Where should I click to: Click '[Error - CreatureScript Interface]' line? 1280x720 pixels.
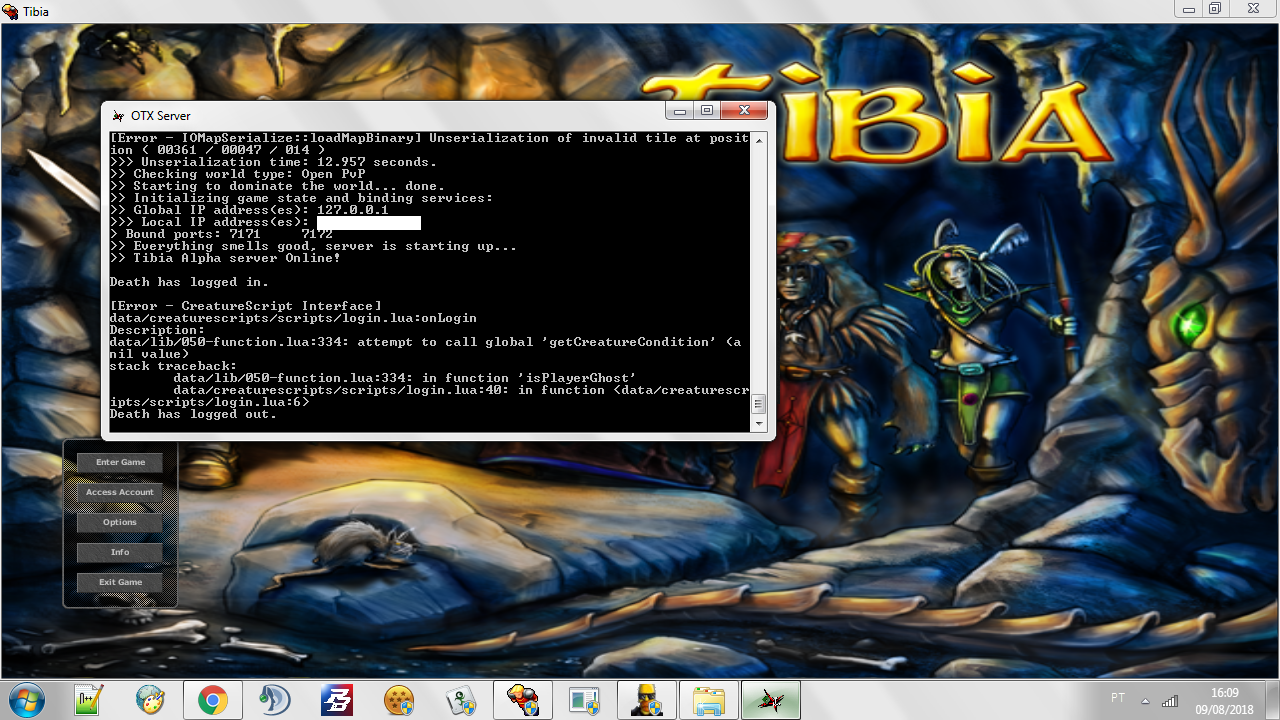pos(245,306)
